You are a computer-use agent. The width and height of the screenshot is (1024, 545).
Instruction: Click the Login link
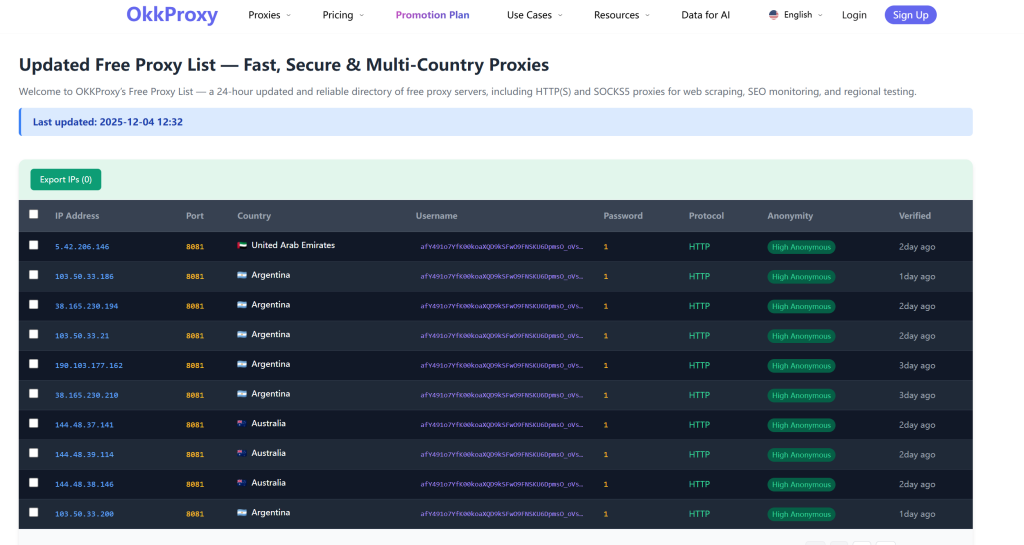854,15
